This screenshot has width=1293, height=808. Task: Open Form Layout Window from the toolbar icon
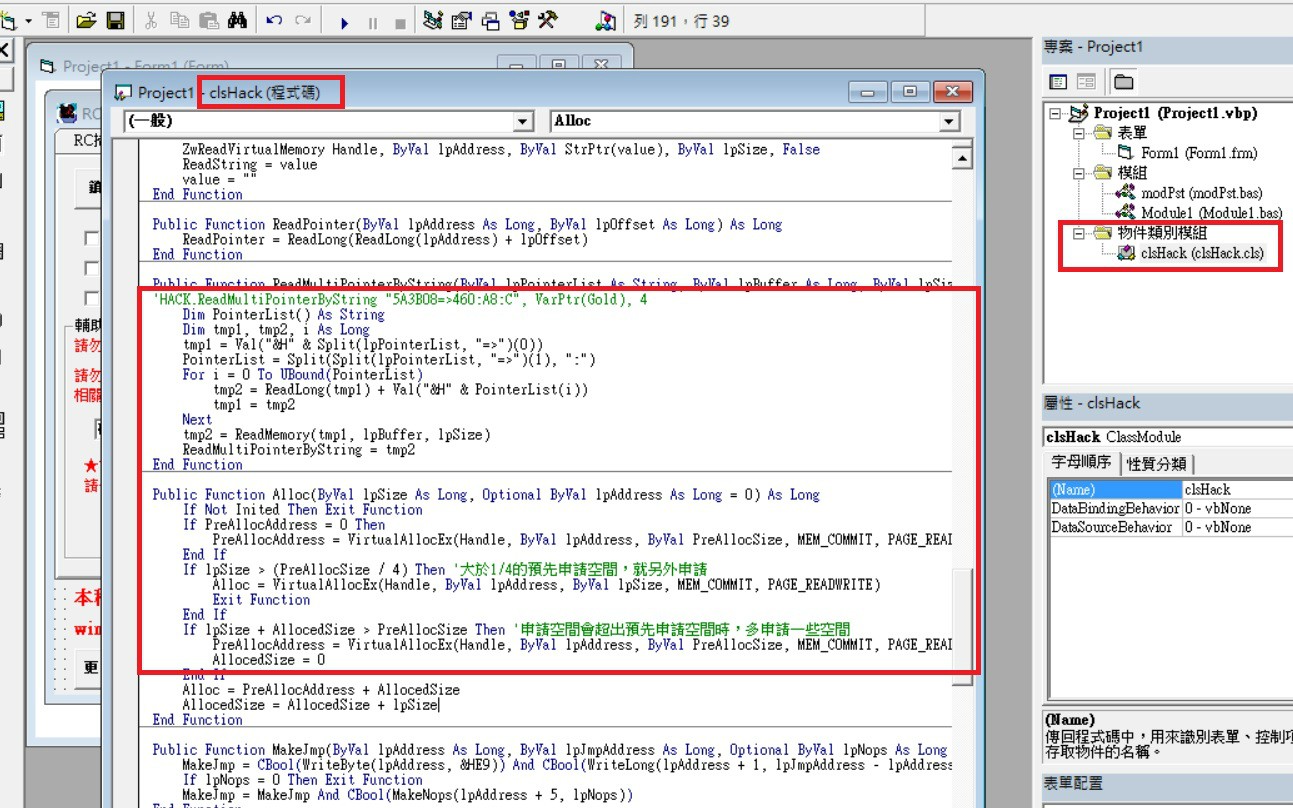click(x=490, y=20)
